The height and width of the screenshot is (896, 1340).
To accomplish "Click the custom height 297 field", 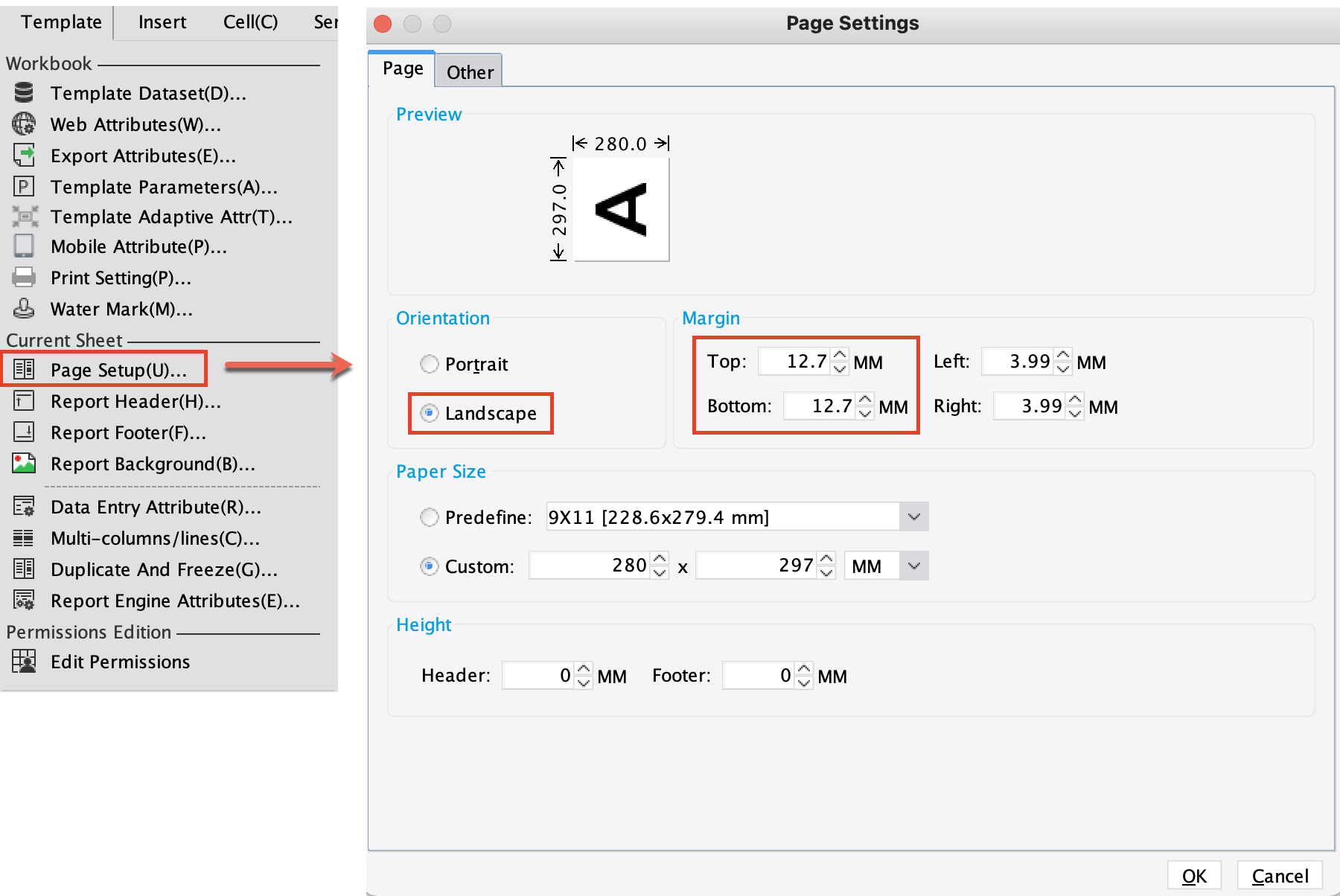I will pos(756,566).
